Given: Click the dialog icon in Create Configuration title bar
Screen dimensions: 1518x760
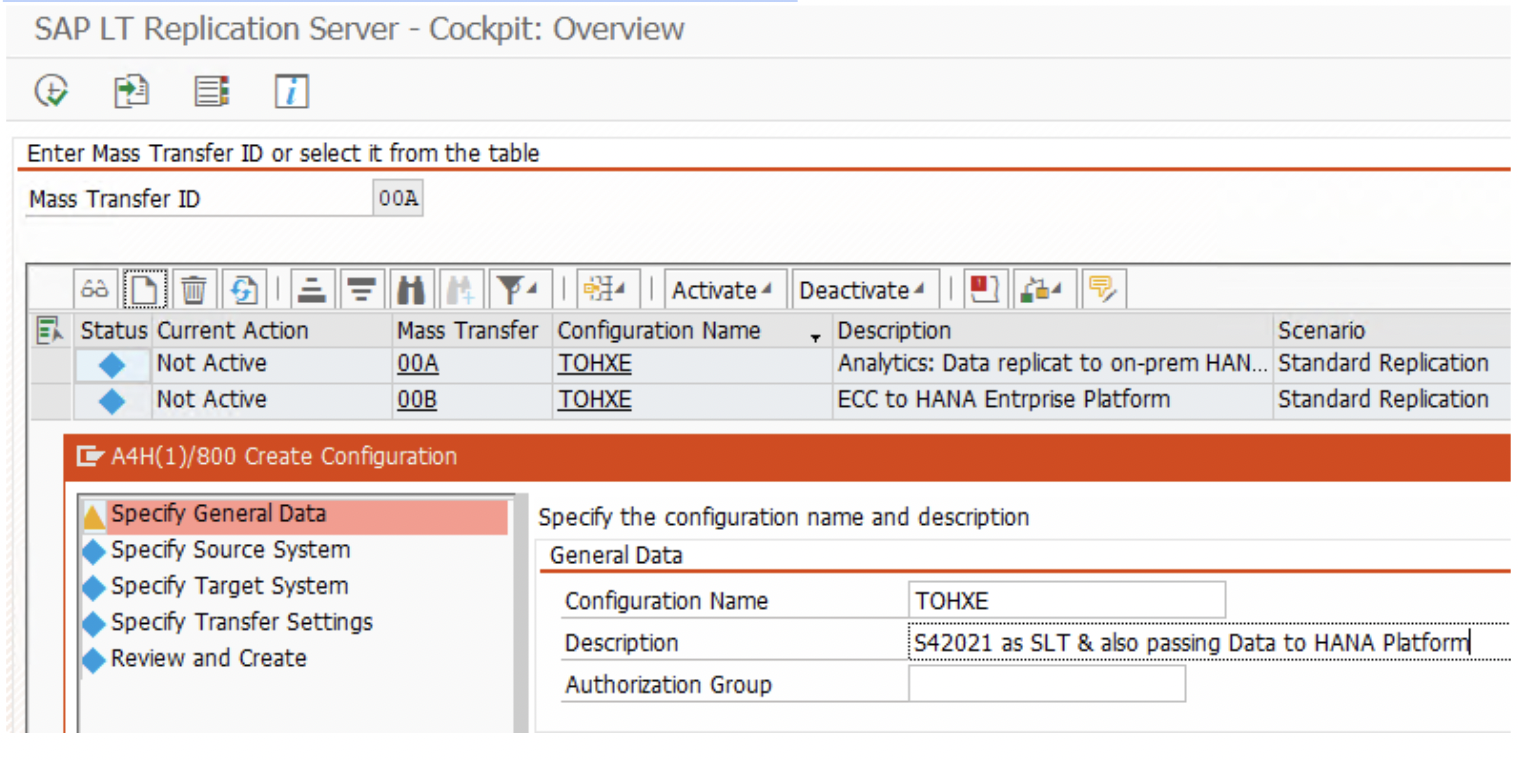Looking at the screenshot, I should point(90,457).
